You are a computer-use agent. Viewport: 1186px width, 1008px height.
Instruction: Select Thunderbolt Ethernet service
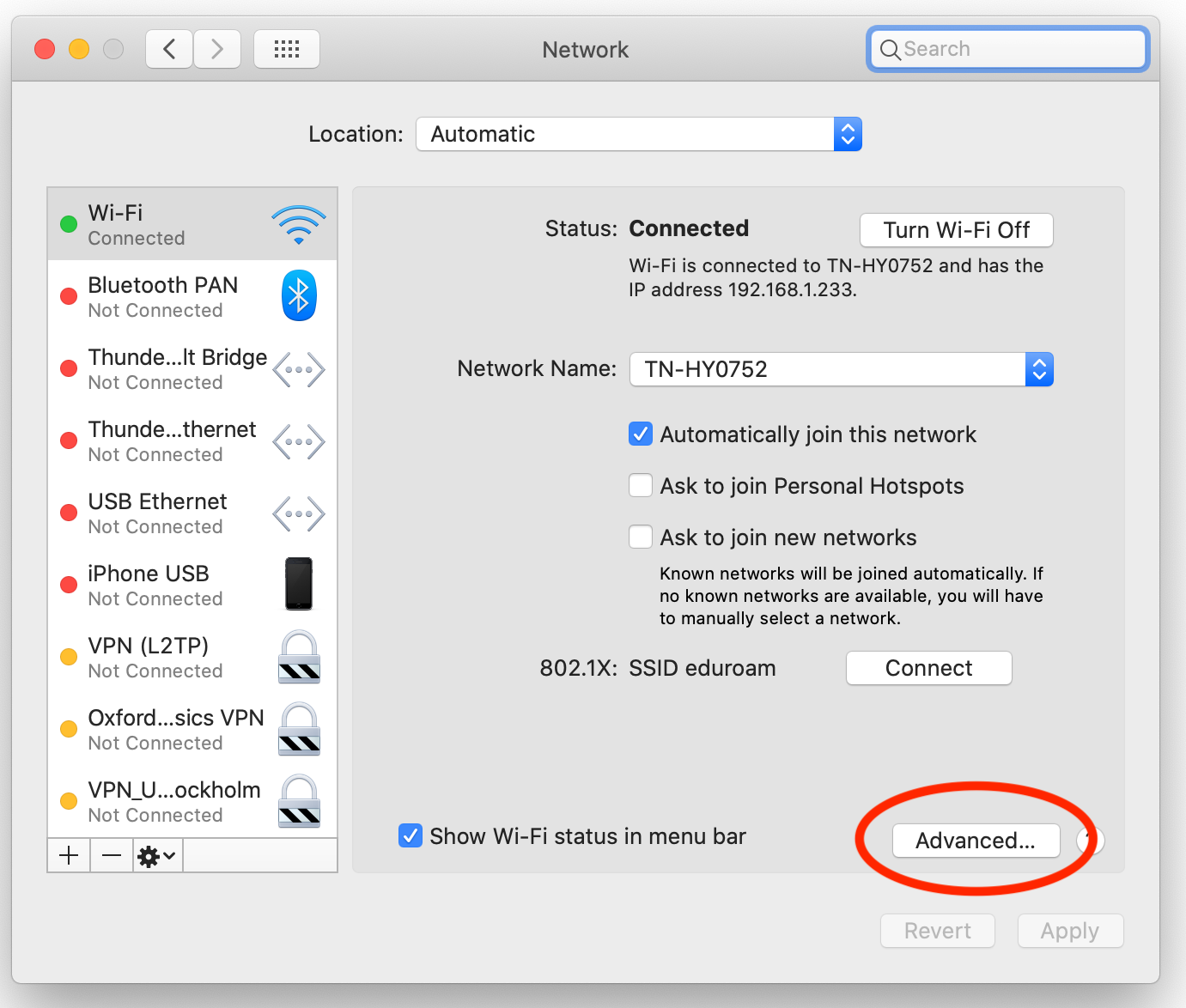(x=192, y=440)
